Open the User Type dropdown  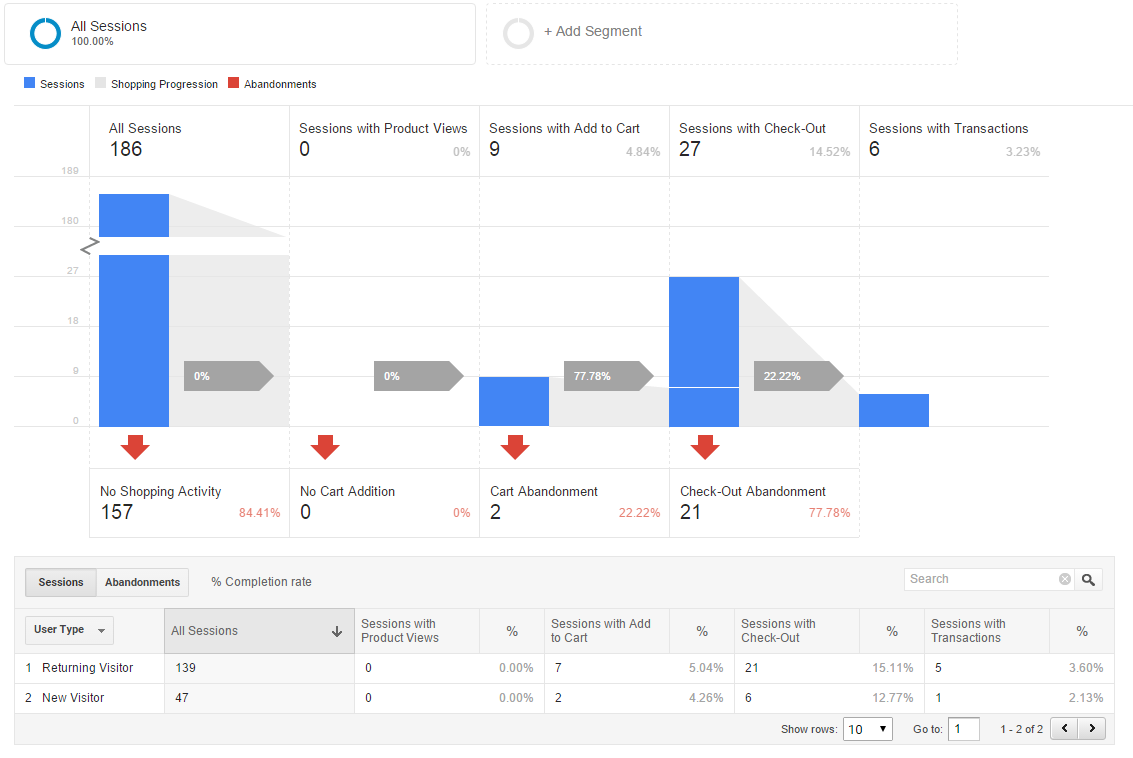(69, 630)
